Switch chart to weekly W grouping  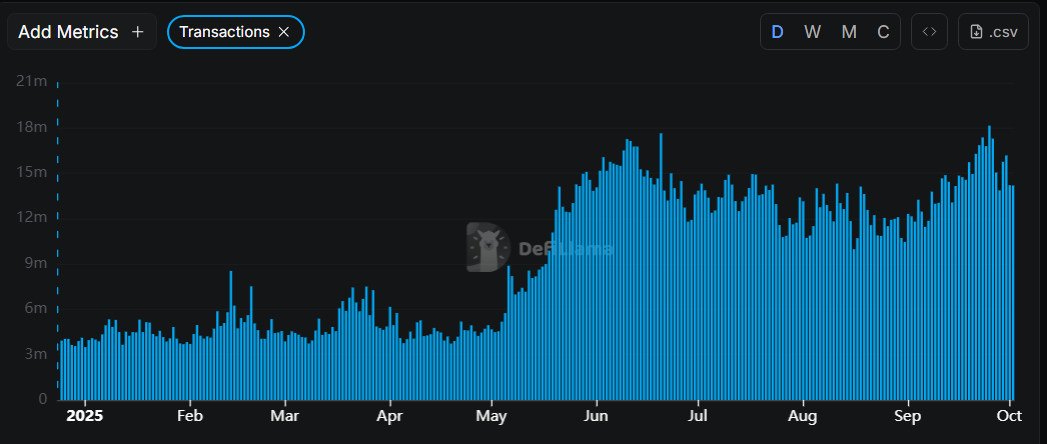coord(813,32)
